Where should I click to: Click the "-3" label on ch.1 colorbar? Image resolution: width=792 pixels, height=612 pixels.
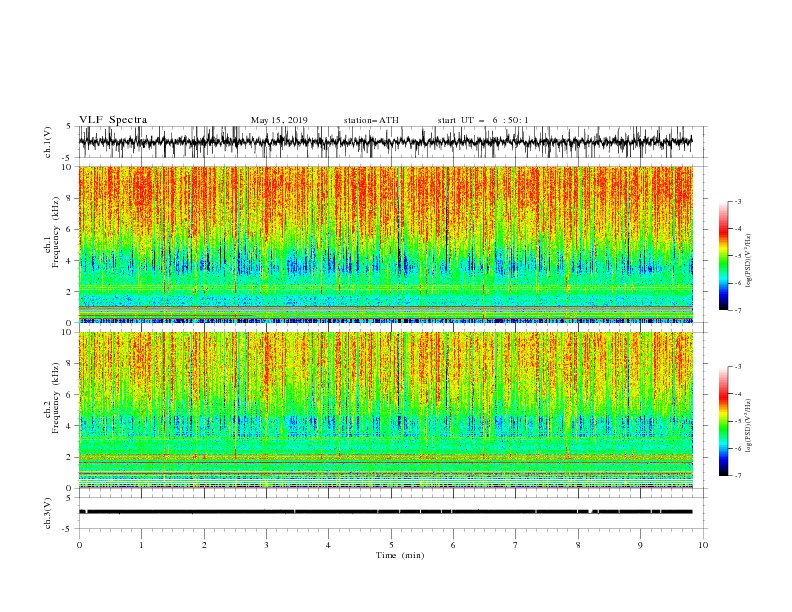pyautogui.click(x=738, y=201)
